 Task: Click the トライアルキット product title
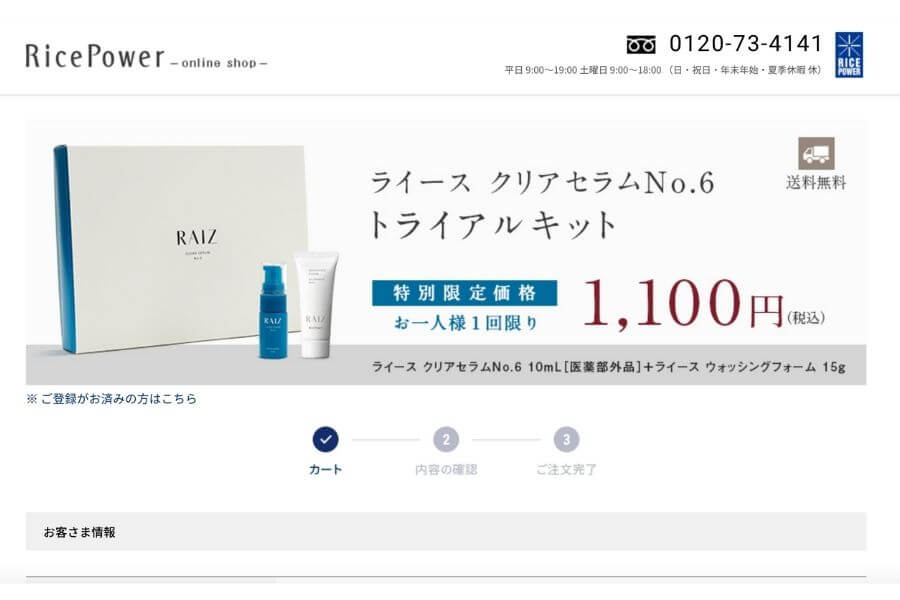(492, 224)
